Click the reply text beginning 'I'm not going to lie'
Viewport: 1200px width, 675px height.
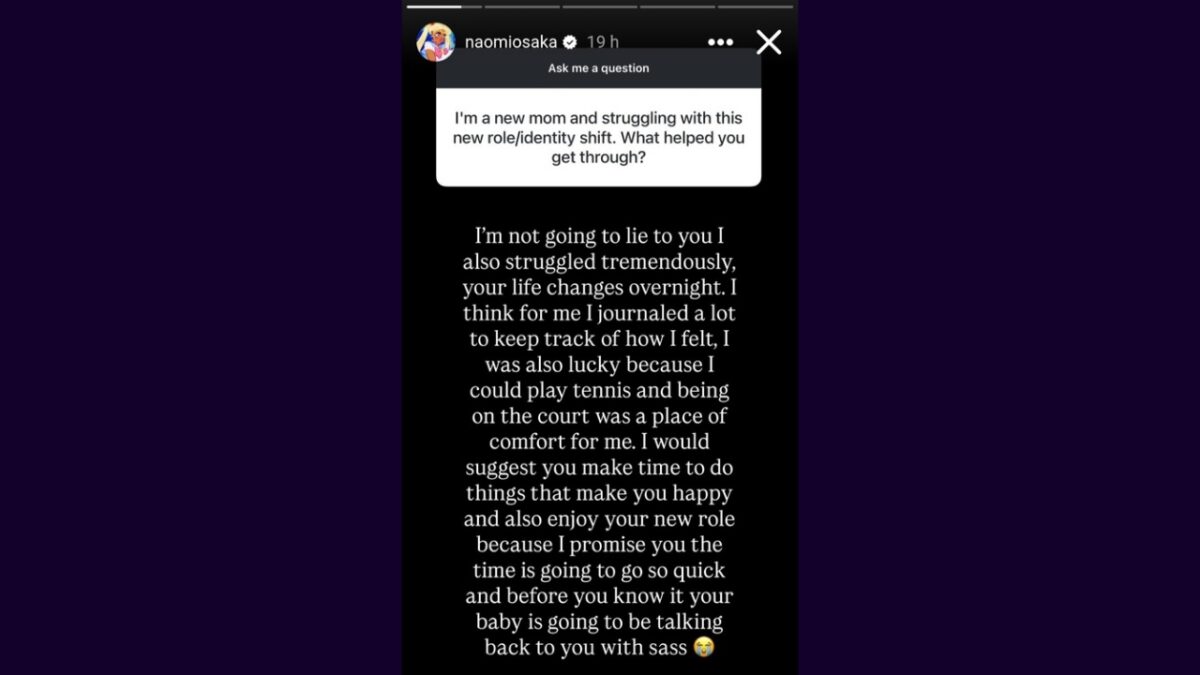click(x=598, y=236)
